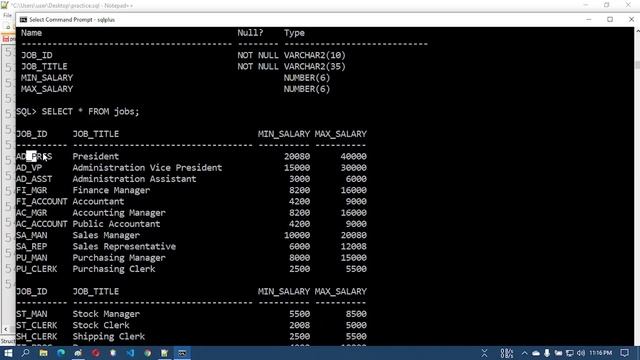
Task: Open taskbar search magnifier
Action: [x=25, y=353]
